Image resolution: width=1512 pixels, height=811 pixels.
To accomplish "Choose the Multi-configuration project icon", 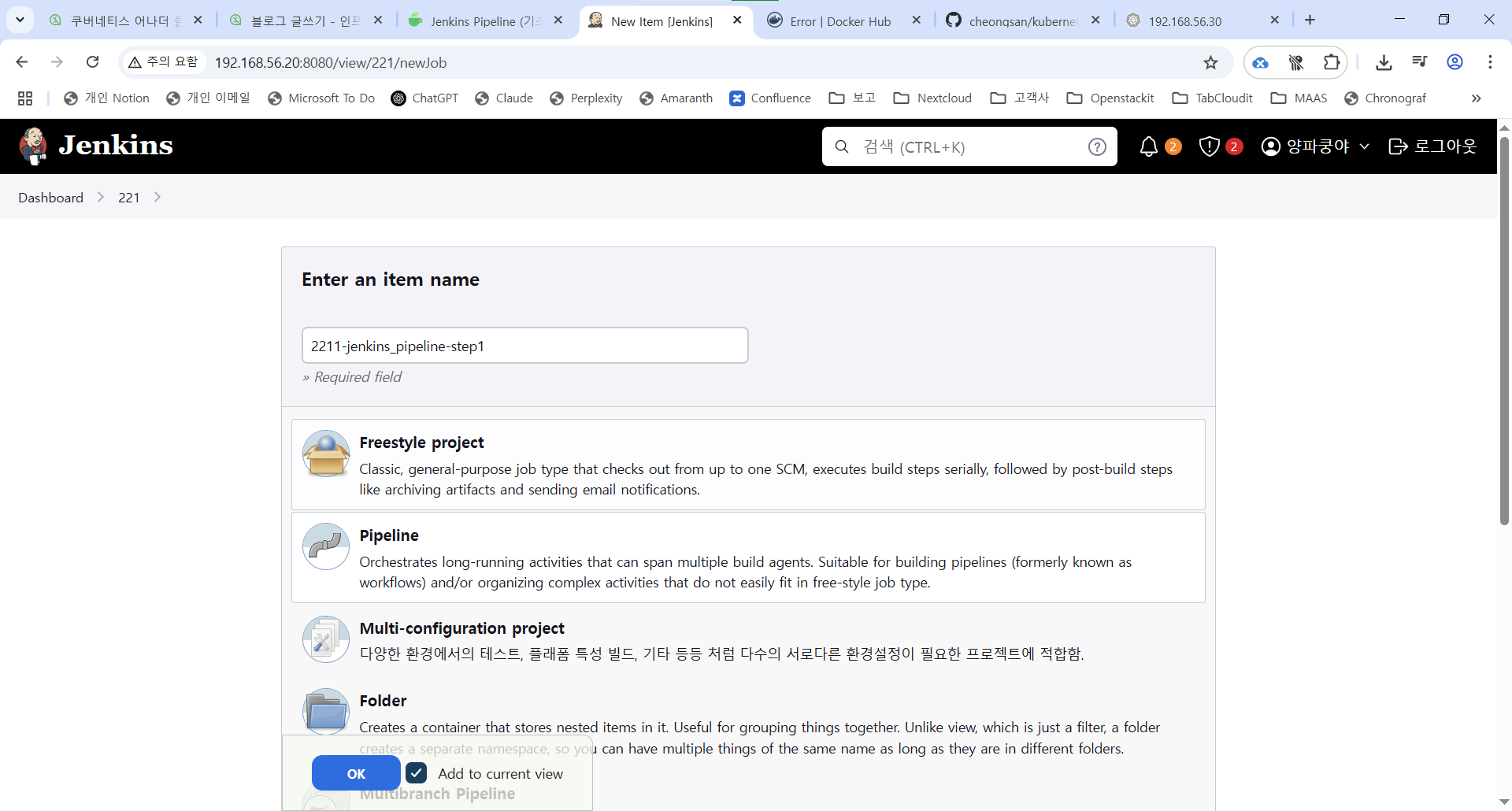I will coord(326,639).
